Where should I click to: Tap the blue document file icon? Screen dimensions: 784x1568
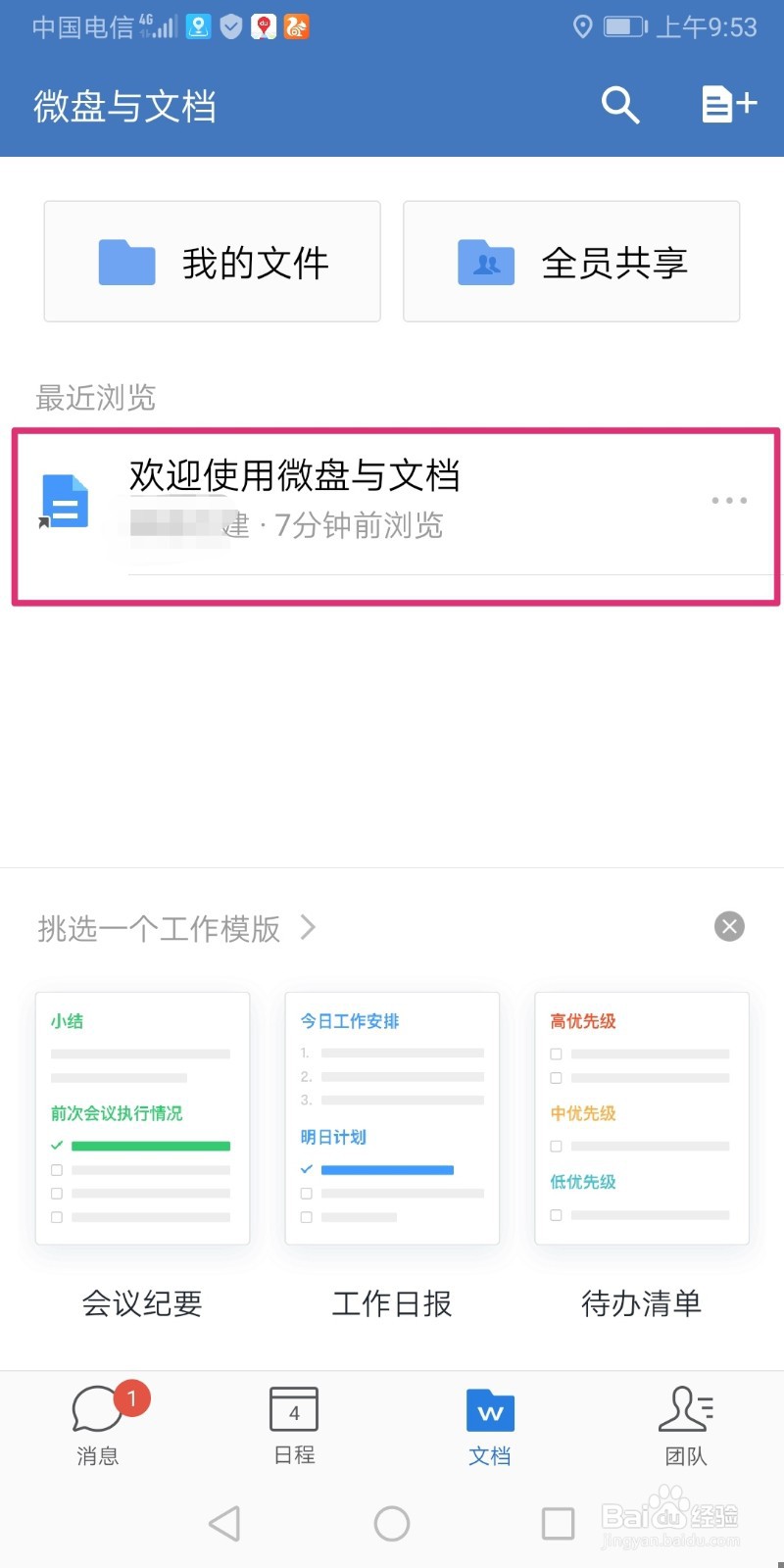pyautogui.click(x=66, y=501)
